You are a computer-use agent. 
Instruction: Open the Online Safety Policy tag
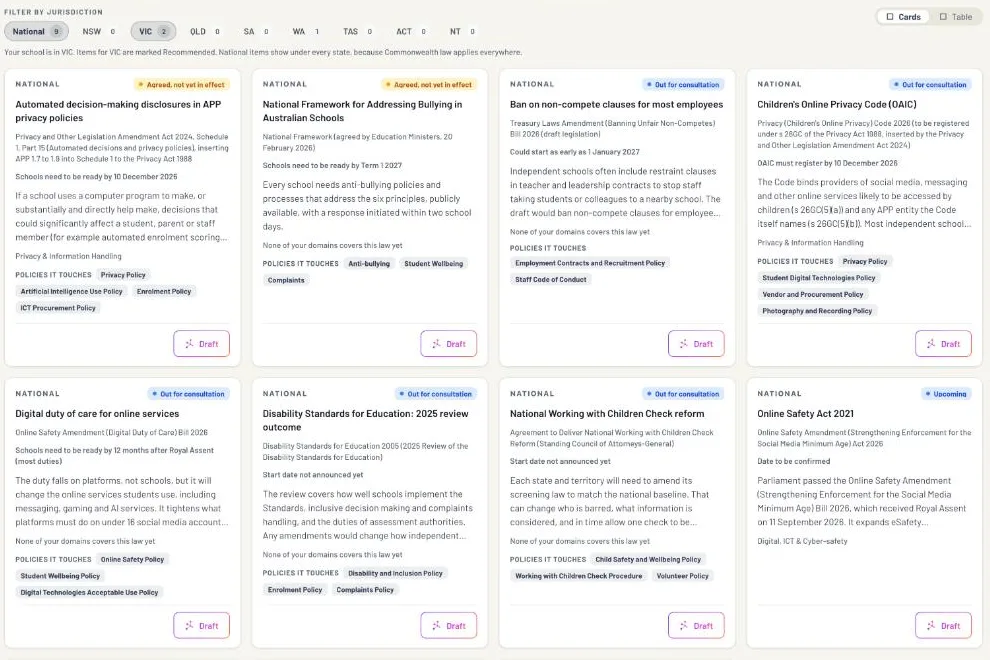pos(133,559)
